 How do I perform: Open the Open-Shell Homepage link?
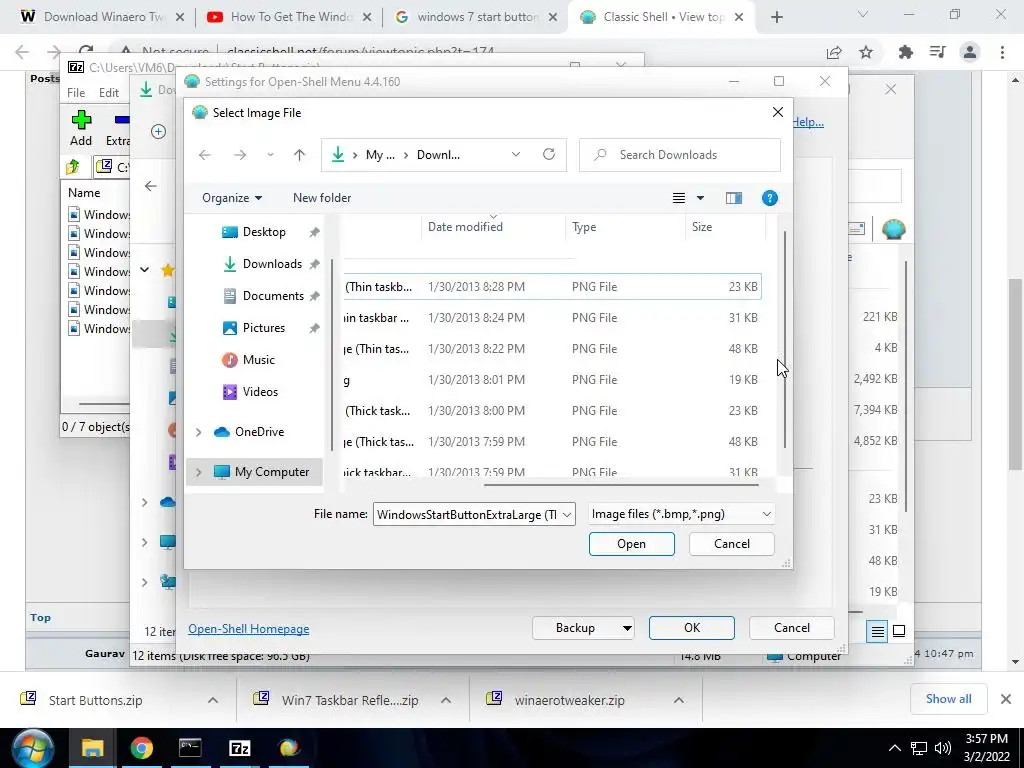click(x=248, y=628)
